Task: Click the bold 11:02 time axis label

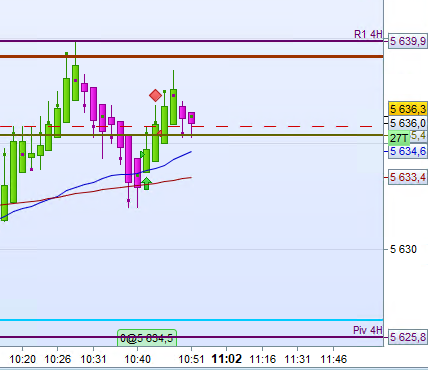Action: click(227, 359)
